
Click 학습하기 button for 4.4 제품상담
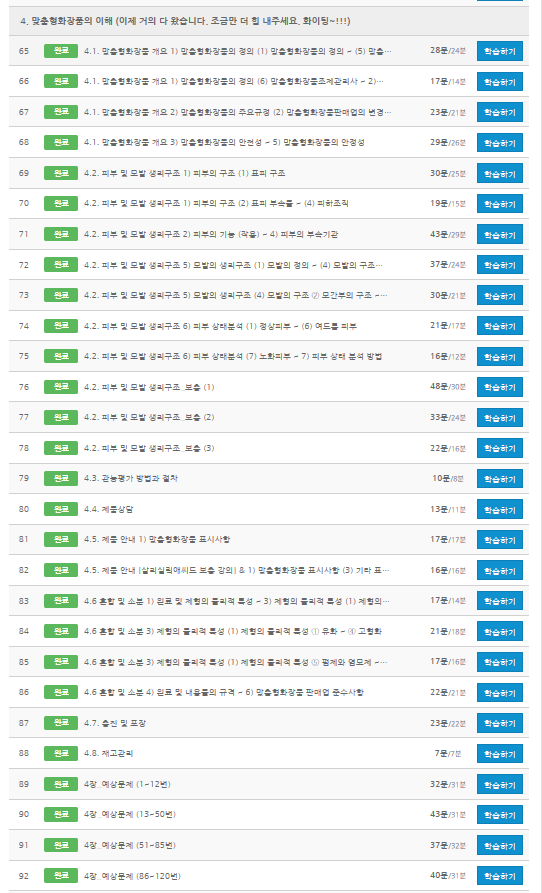499,509
